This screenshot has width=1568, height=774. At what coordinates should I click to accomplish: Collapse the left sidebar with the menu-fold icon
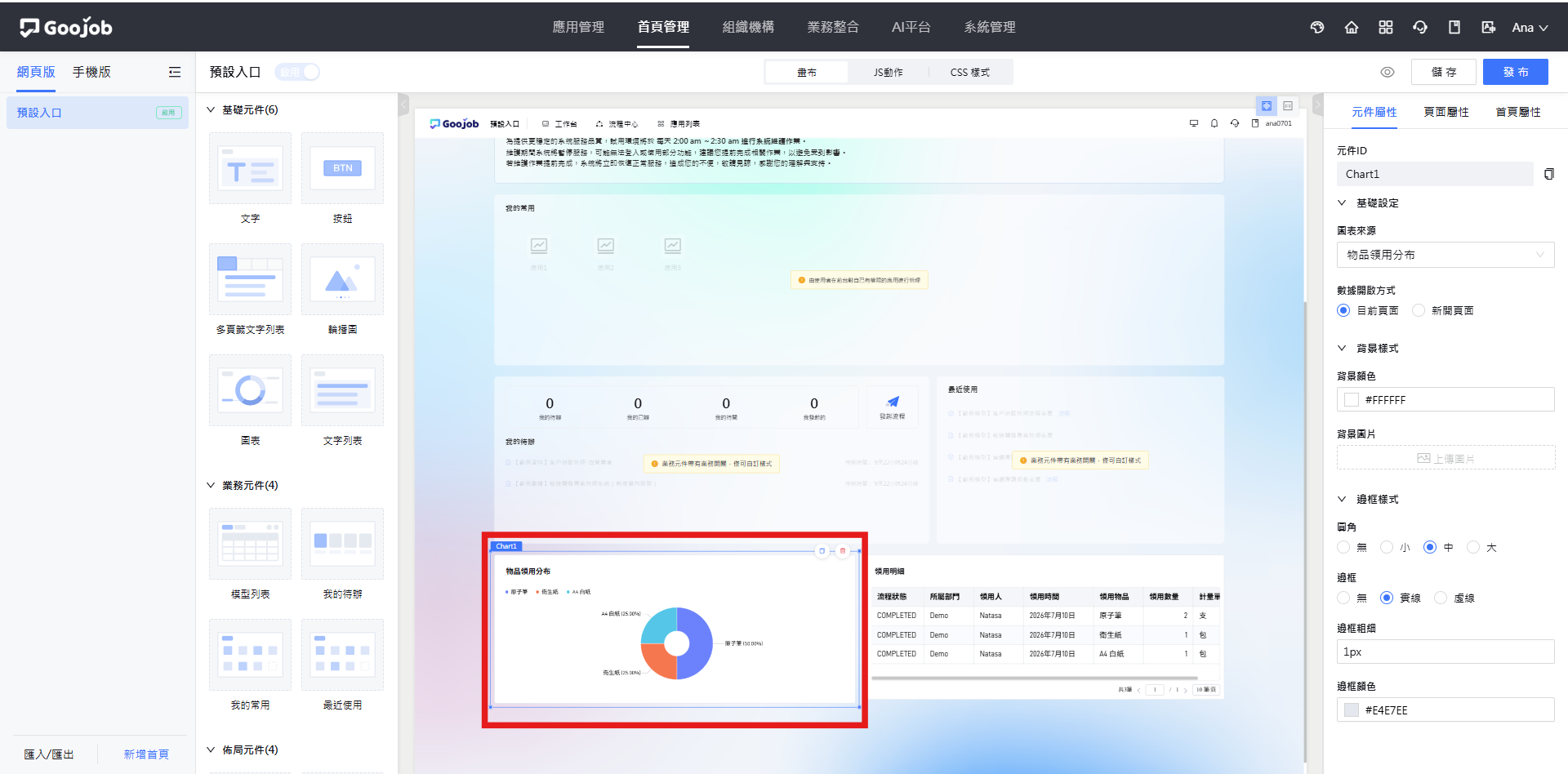pyautogui.click(x=175, y=72)
